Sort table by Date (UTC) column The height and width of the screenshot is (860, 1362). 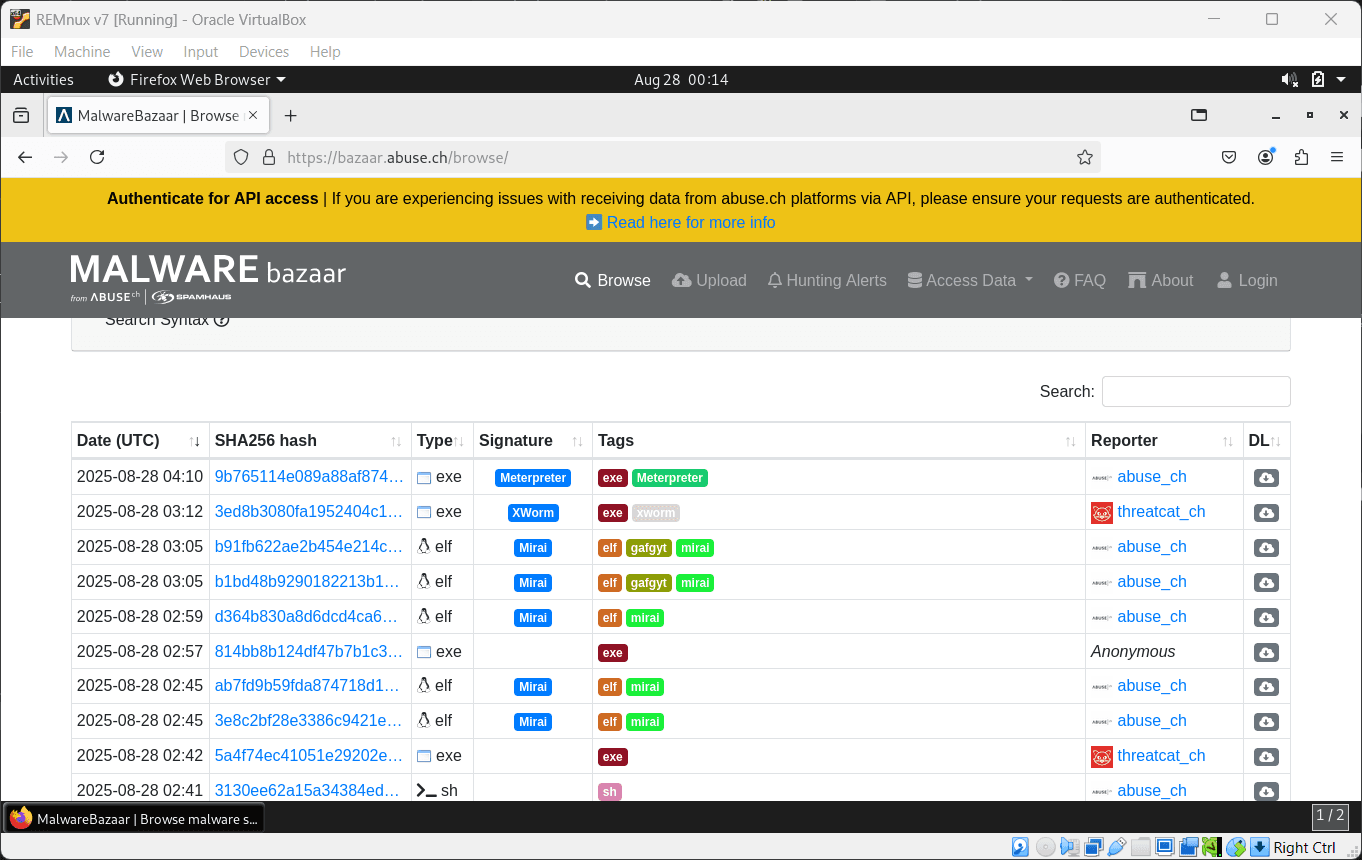[x=141, y=440]
